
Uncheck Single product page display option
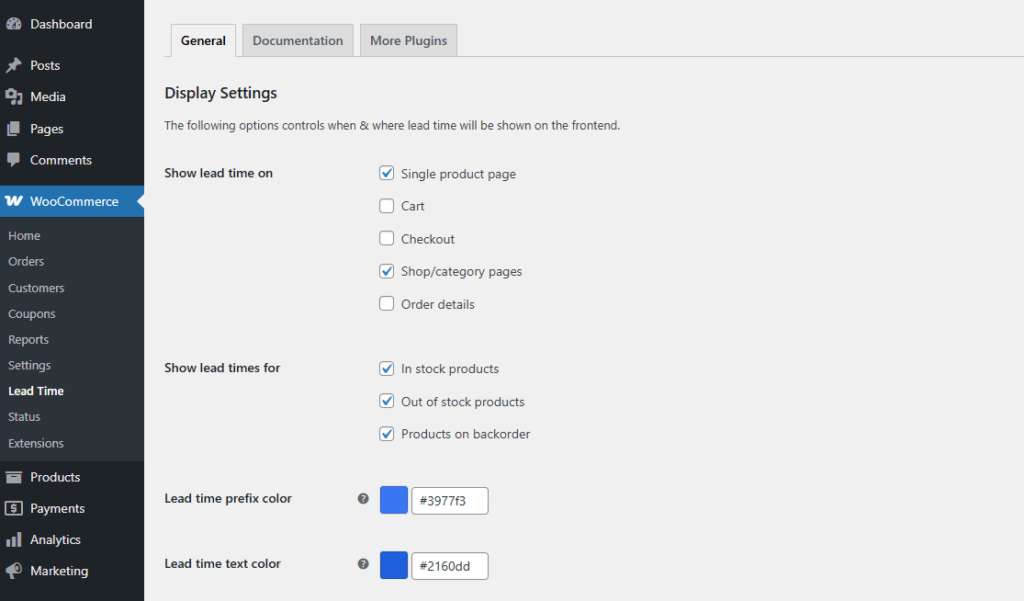[x=387, y=173]
